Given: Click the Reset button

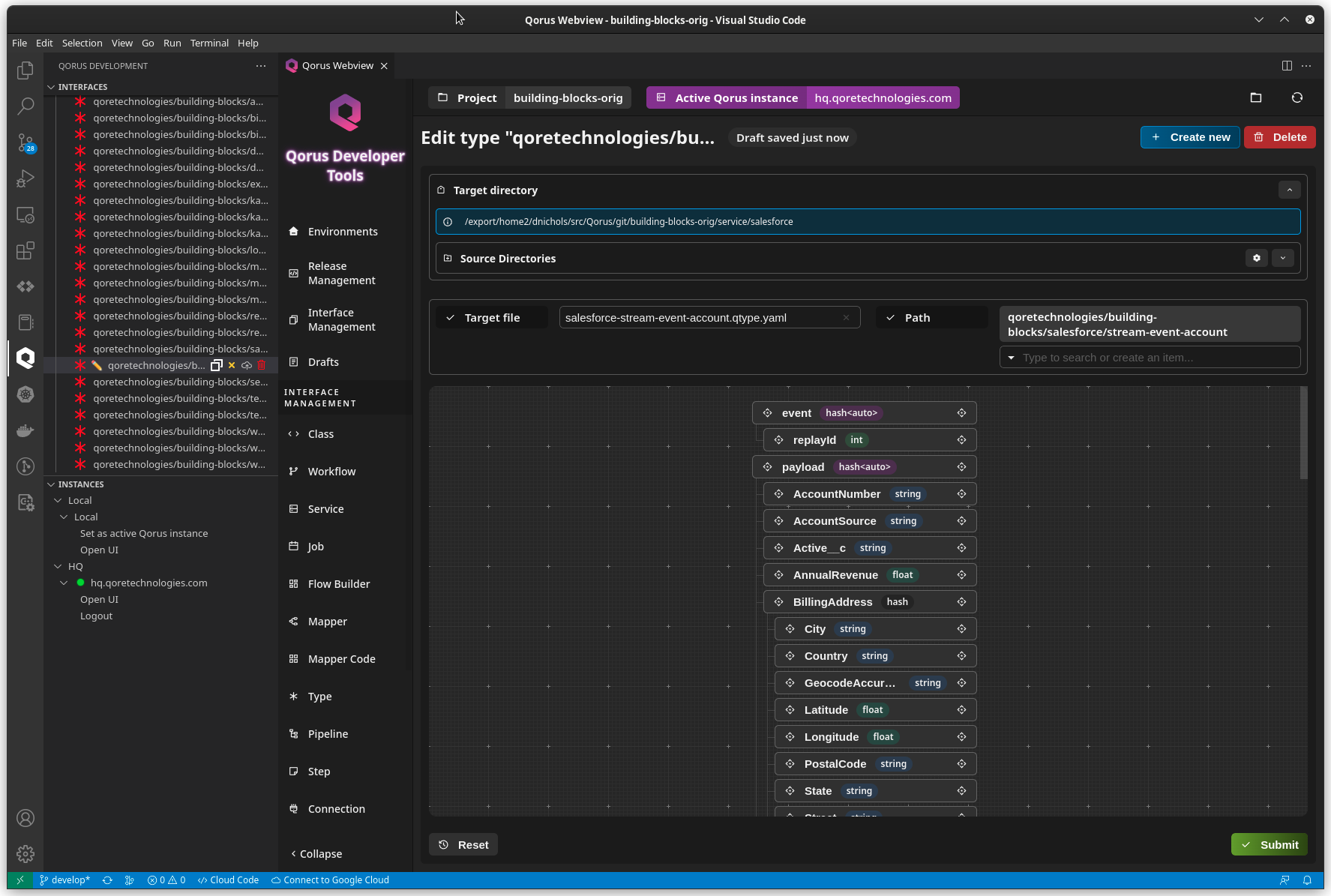Looking at the screenshot, I should tap(463, 845).
